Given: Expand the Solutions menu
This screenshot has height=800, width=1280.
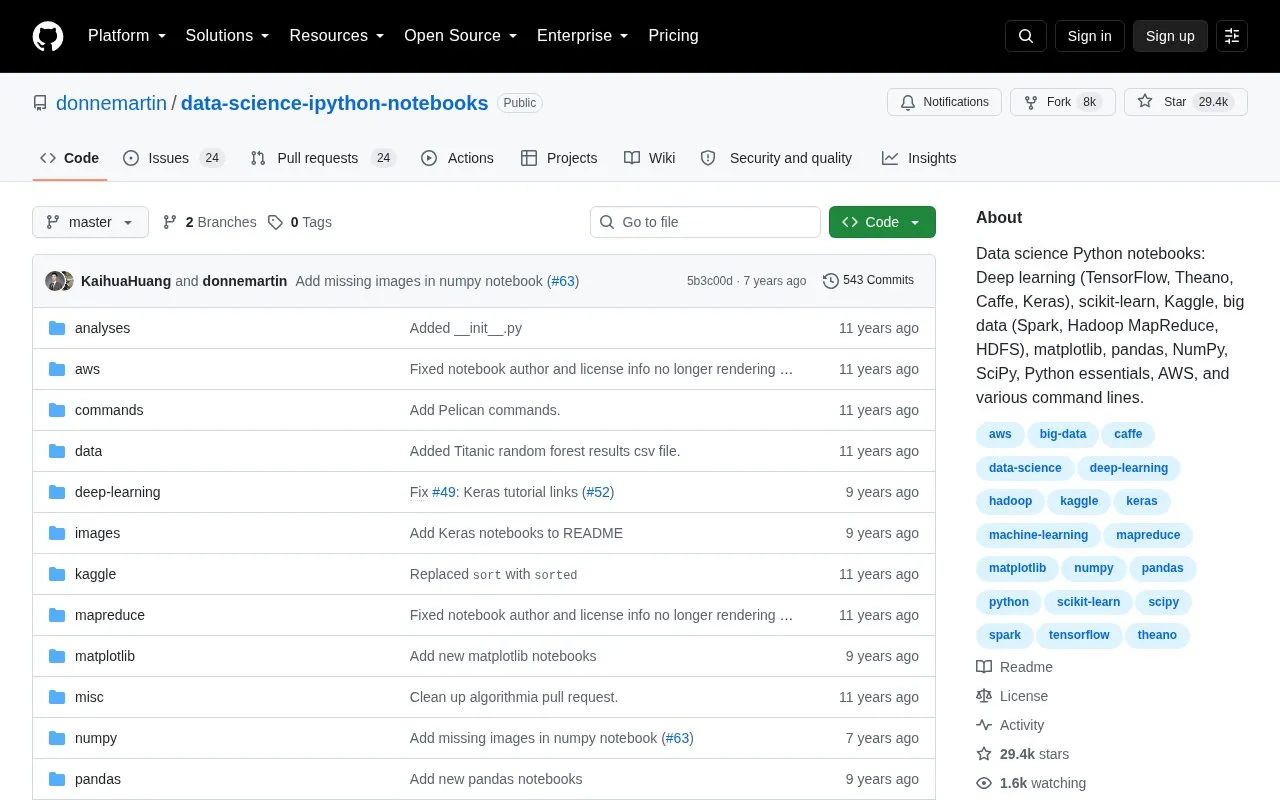Looking at the screenshot, I should (227, 36).
